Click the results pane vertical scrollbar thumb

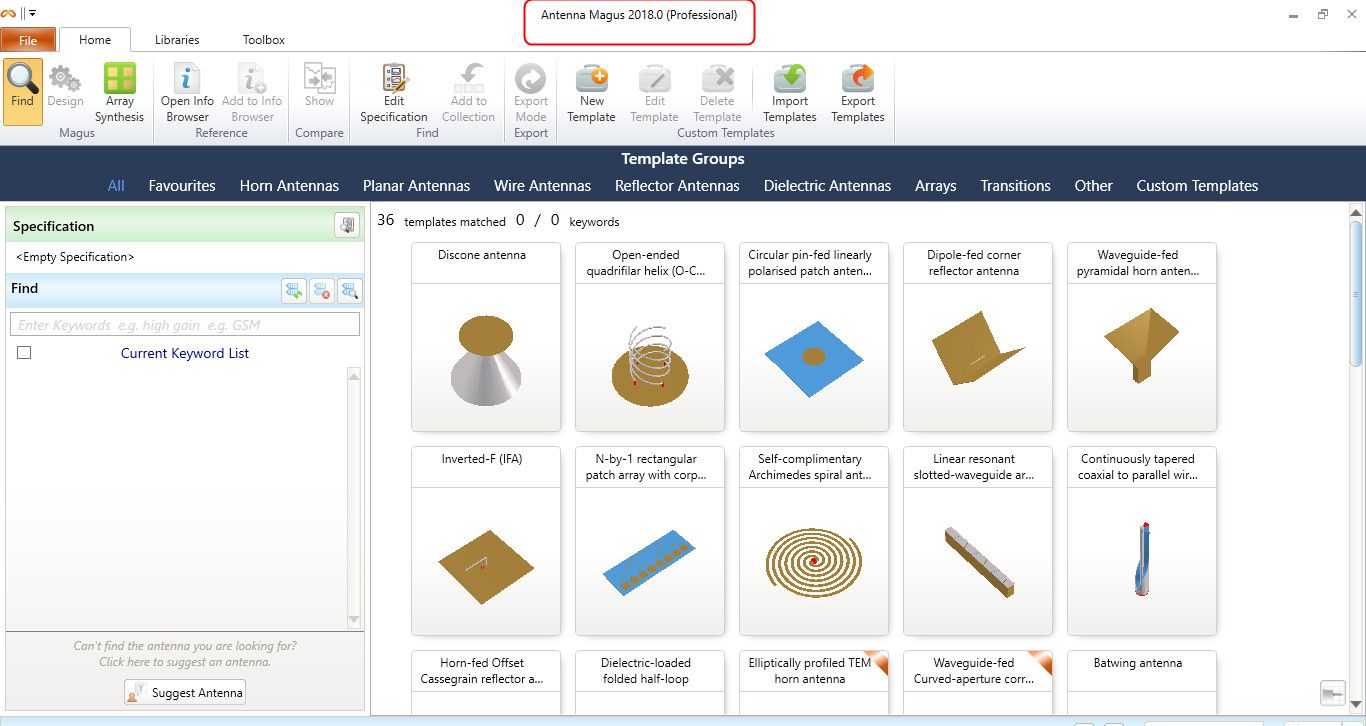(1356, 292)
